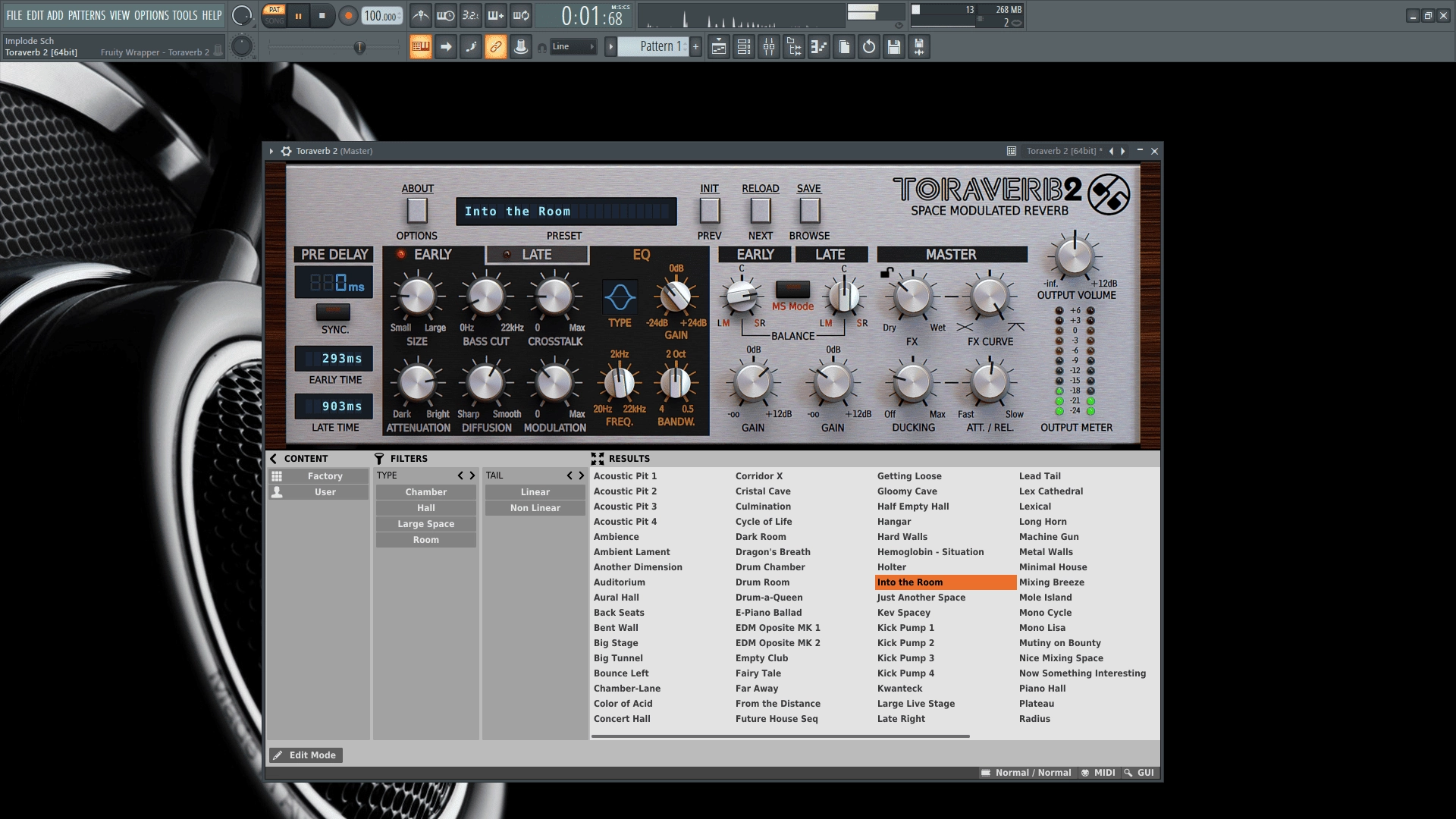Open Toraverb detailed settings gear icon

click(x=286, y=151)
